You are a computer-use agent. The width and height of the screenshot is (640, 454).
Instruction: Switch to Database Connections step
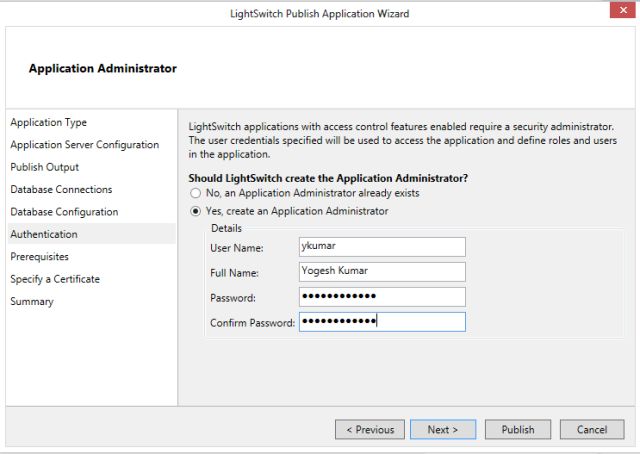point(61,189)
